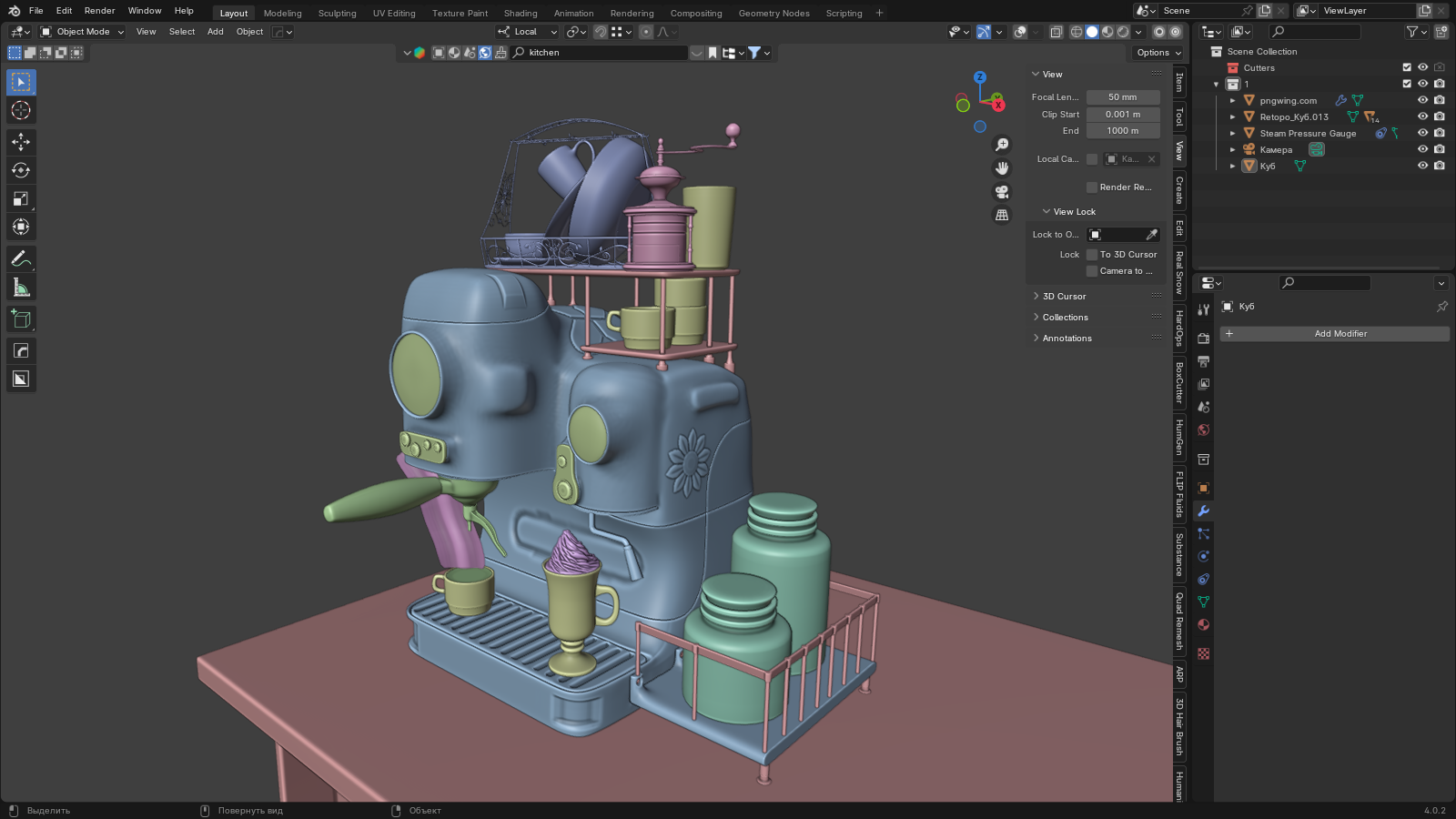
Task: Open the Object Mode dropdown
Action: [83, 32]
